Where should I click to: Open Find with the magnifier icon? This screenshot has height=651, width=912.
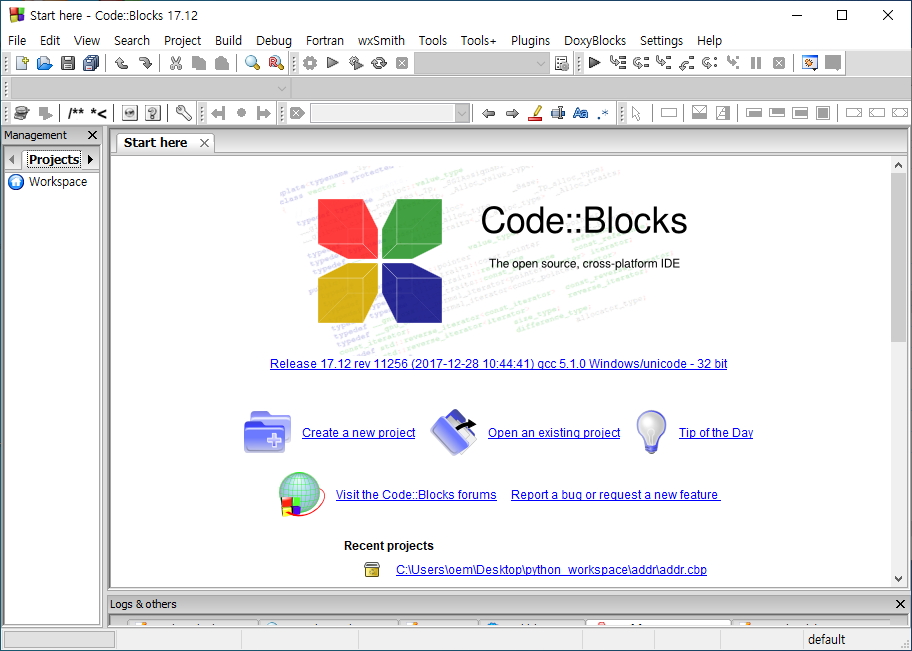252,63
